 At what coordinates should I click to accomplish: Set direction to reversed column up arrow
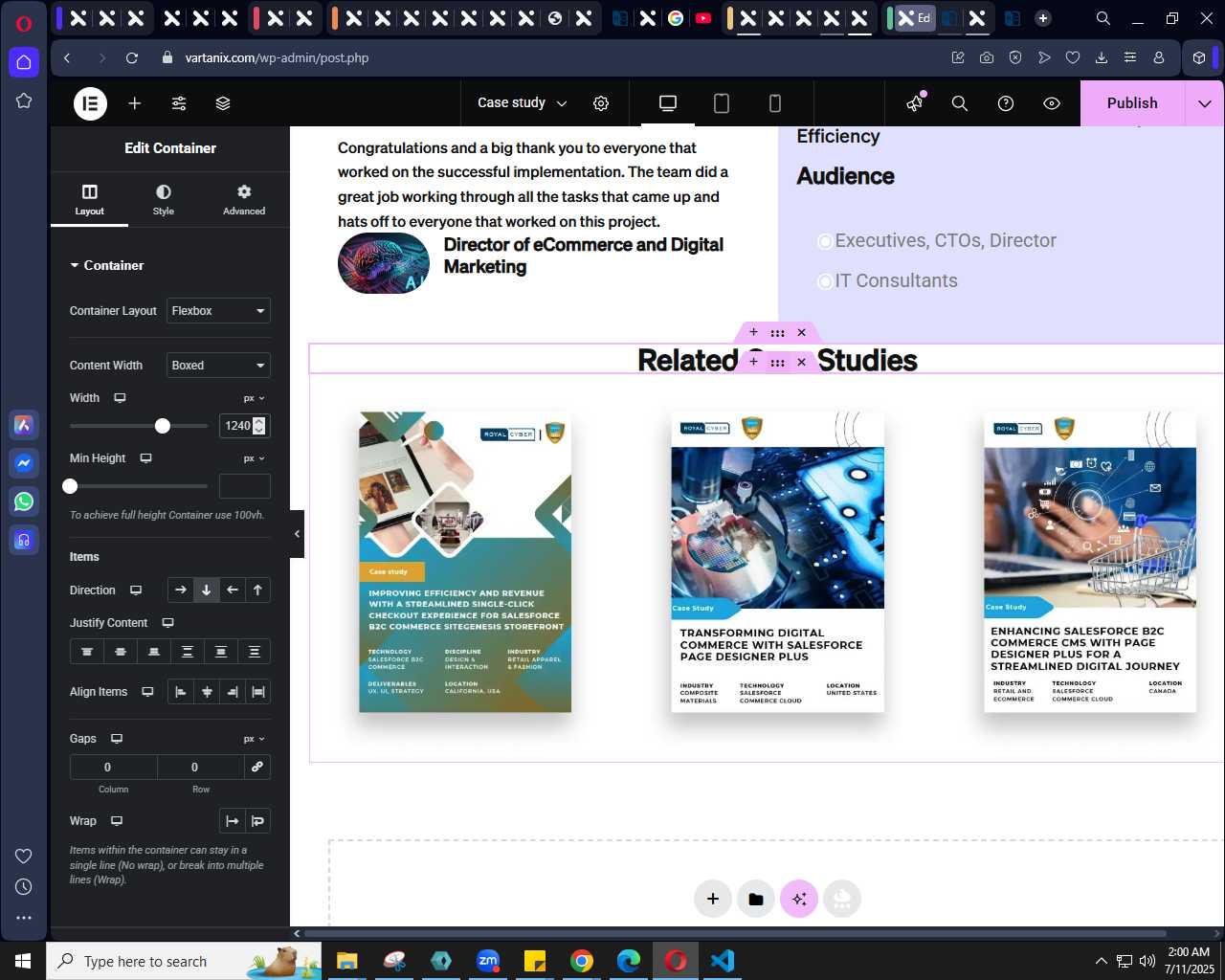coord(257,590)
